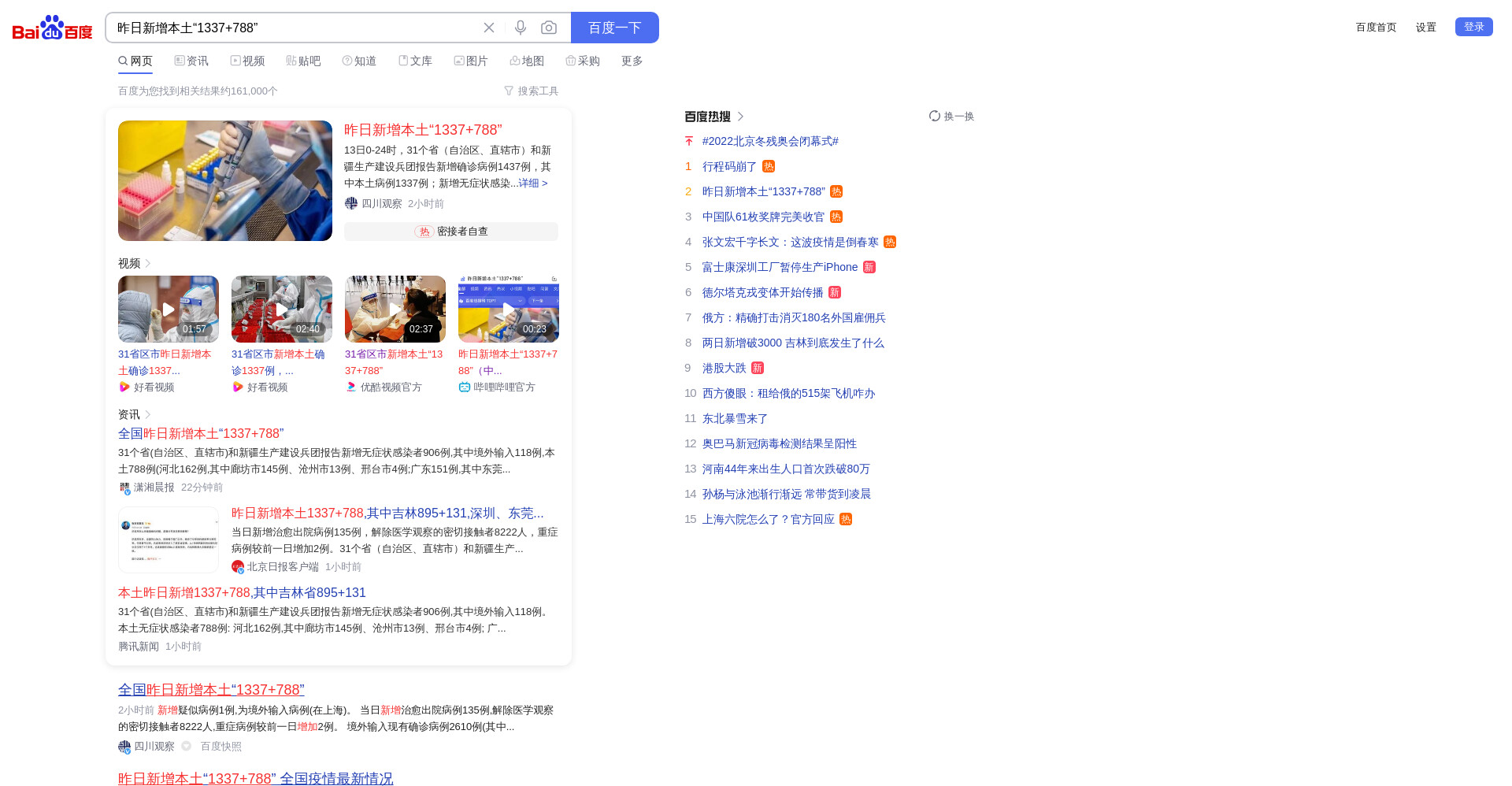Start voice search via microphone icon
Image resolution: width=1512 pixels, height=786 pixels.
(521, 28)
